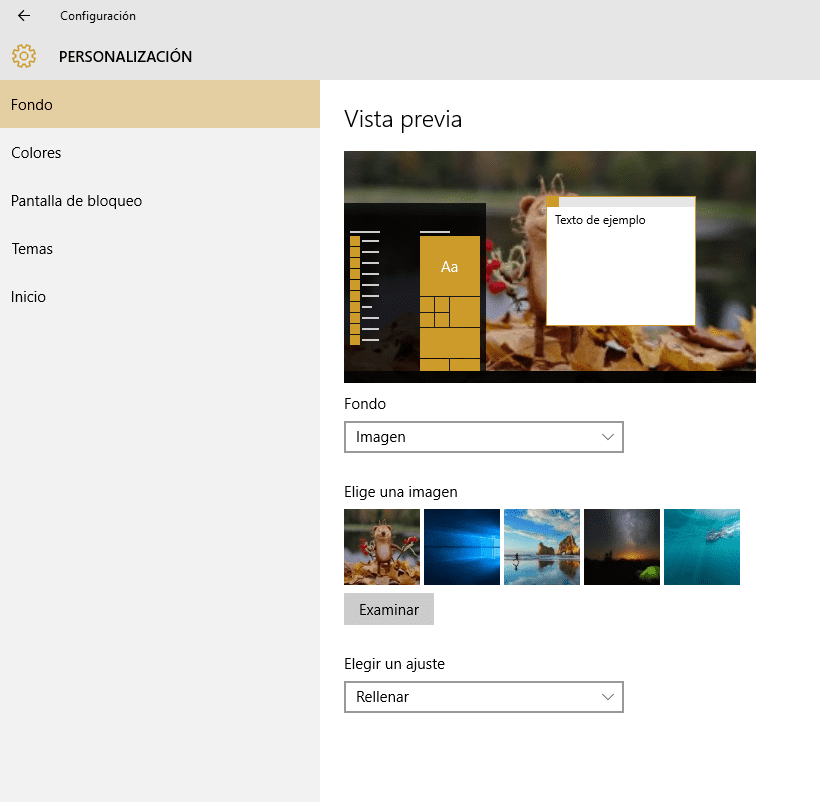Click the PERSONALIZACIÓN heading
The width and height of the screenshot is (820, 802).
point(125,56)
